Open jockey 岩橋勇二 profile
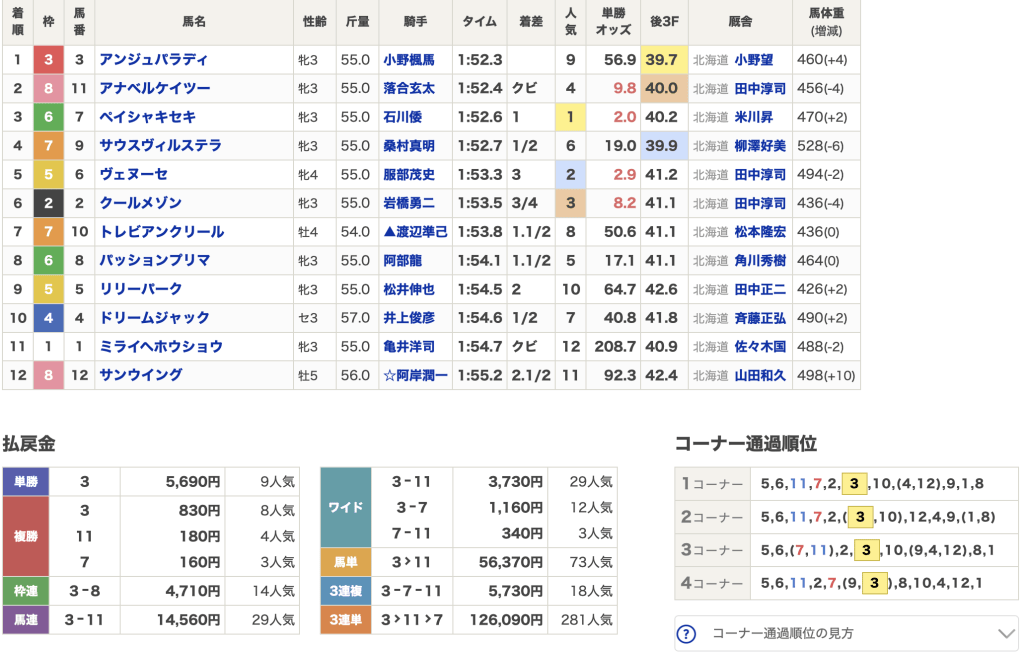1024x653 pixels. (409, 204)
